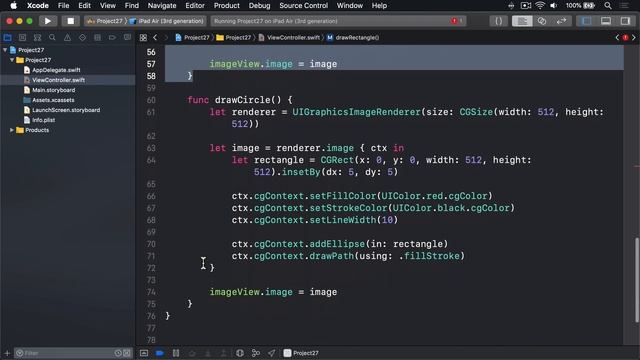This screenshot has height=360, width=640.
Task: Open the Editor menu
Action: click(195, 6)
